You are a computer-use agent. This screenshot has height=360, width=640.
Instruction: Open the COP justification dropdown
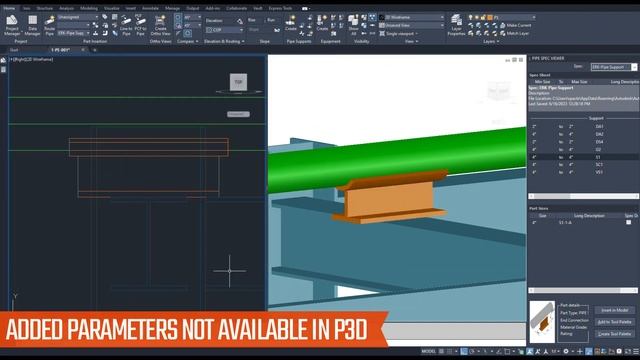coord(224,30)
